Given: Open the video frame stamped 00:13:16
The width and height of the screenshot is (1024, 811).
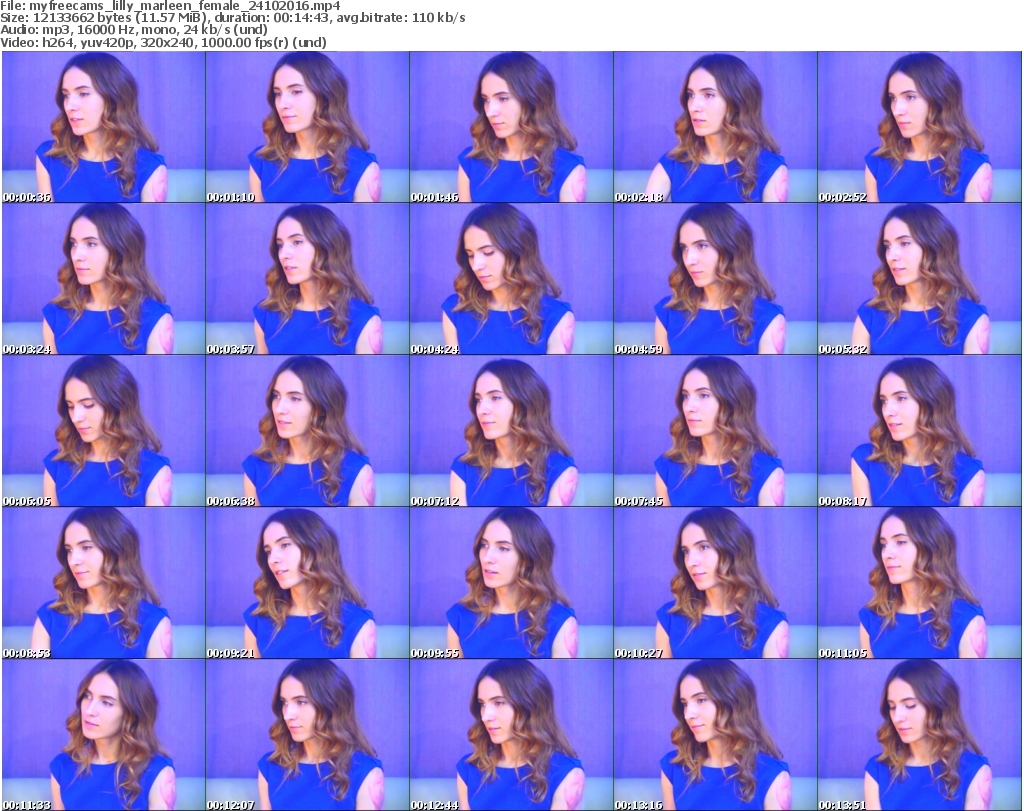Looking at the screenshot, I should 715,735.
